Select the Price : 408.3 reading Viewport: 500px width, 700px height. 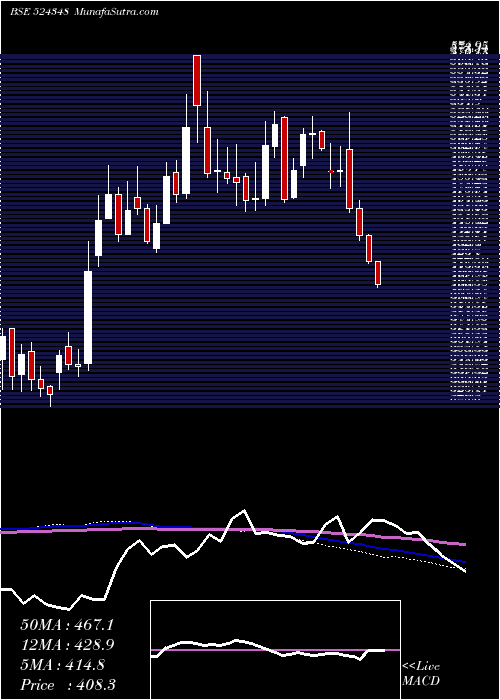[x=68, y=685]
